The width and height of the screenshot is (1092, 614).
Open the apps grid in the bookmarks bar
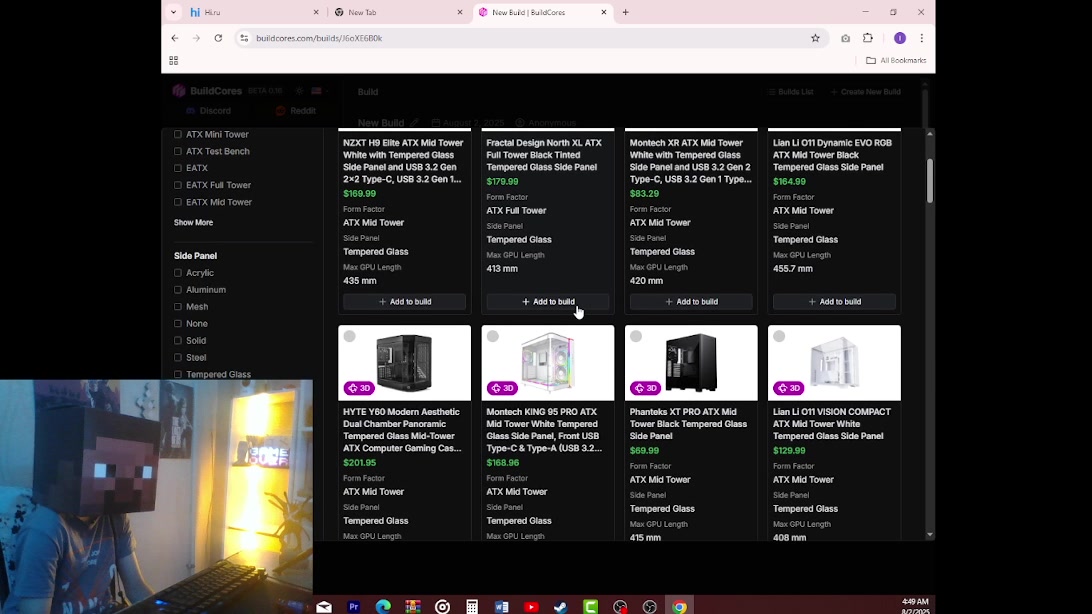(173, 61)
